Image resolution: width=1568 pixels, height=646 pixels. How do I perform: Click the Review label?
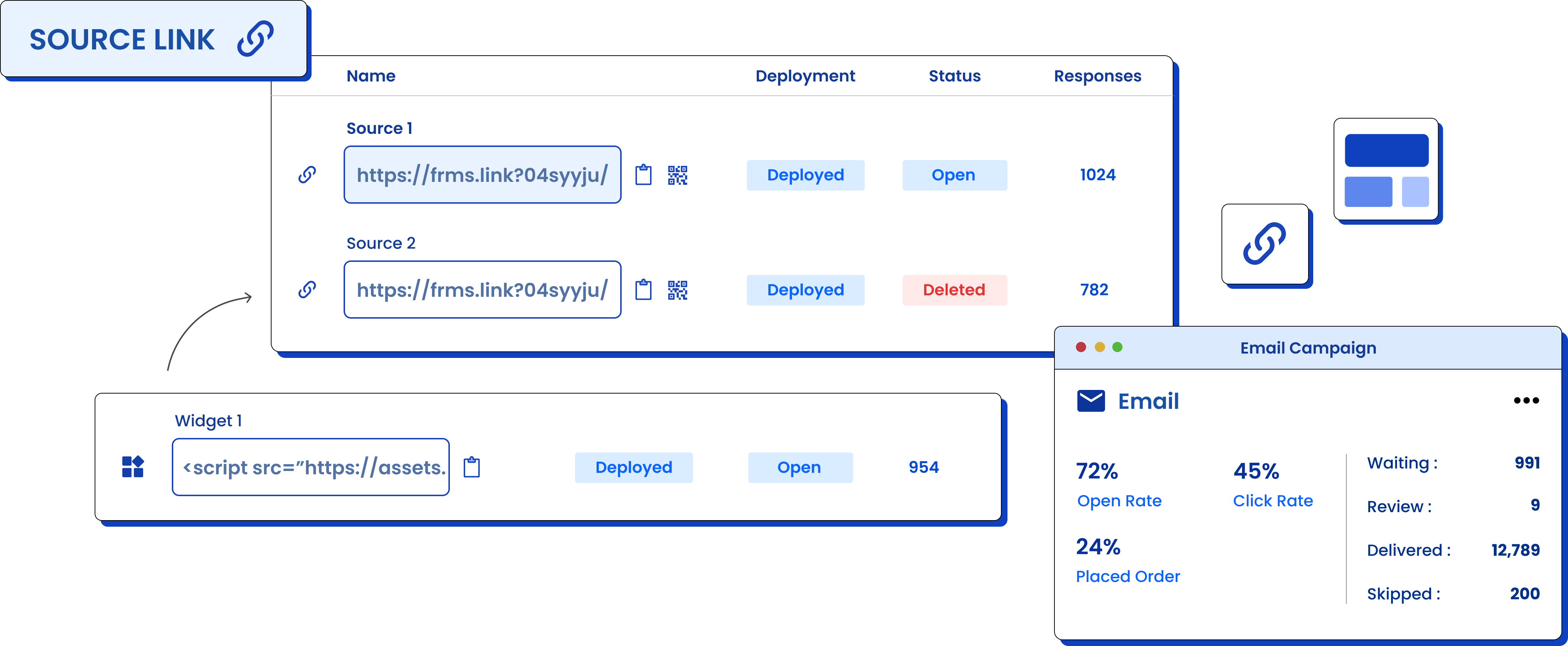coord(1399,507)
